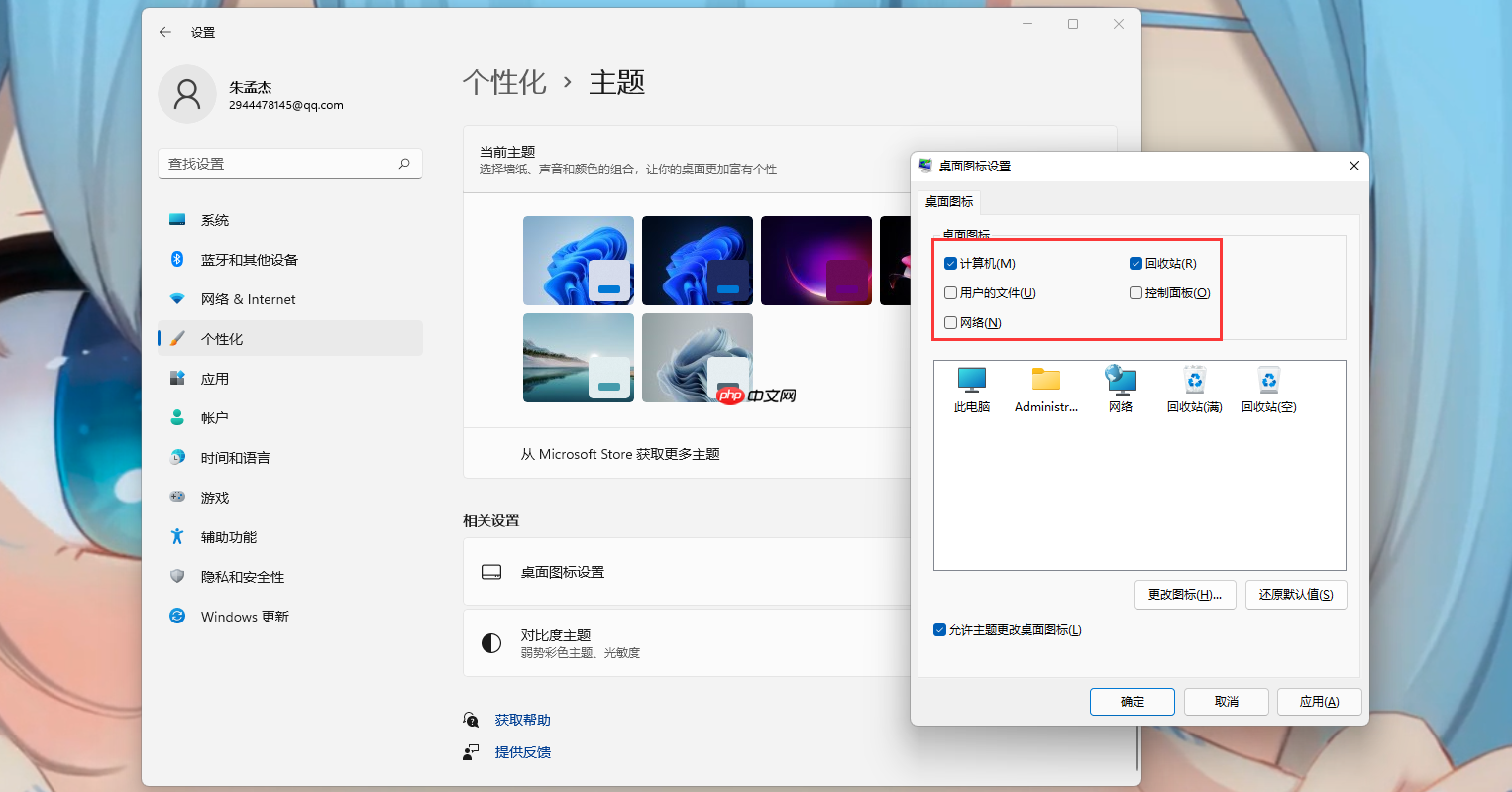Click the 更改图标(H) button
The width and height of the screenshot is (1512, 792).
(x=1185, y=594)
